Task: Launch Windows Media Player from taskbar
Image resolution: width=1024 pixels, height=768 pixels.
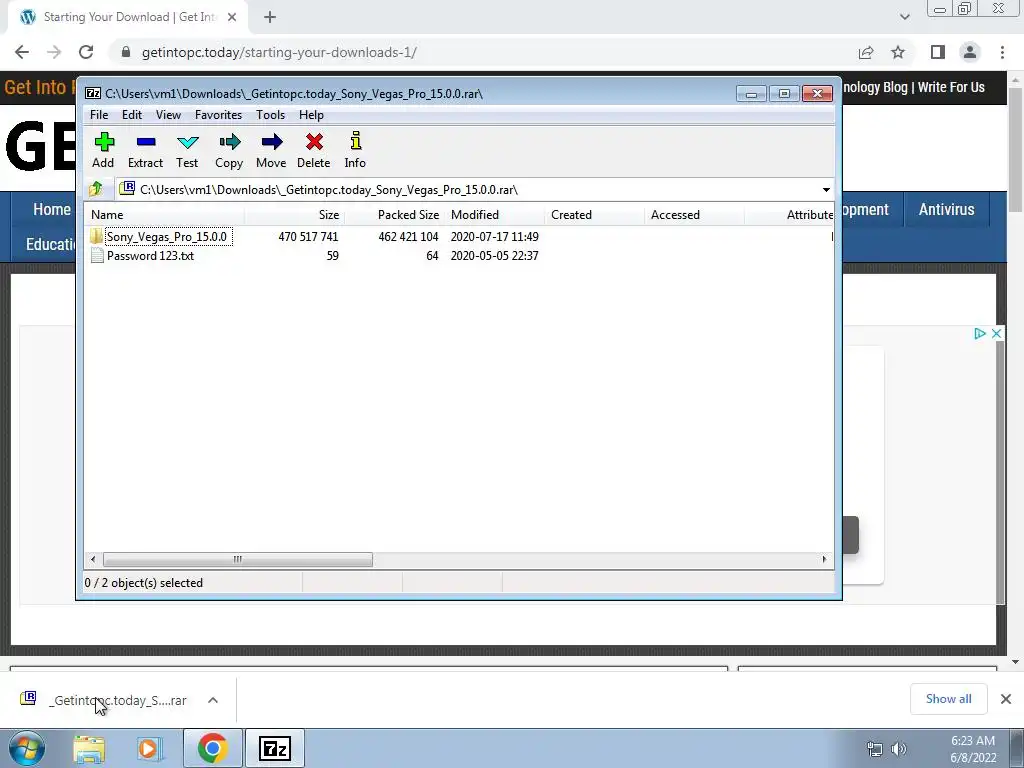Action: [149, 749]
